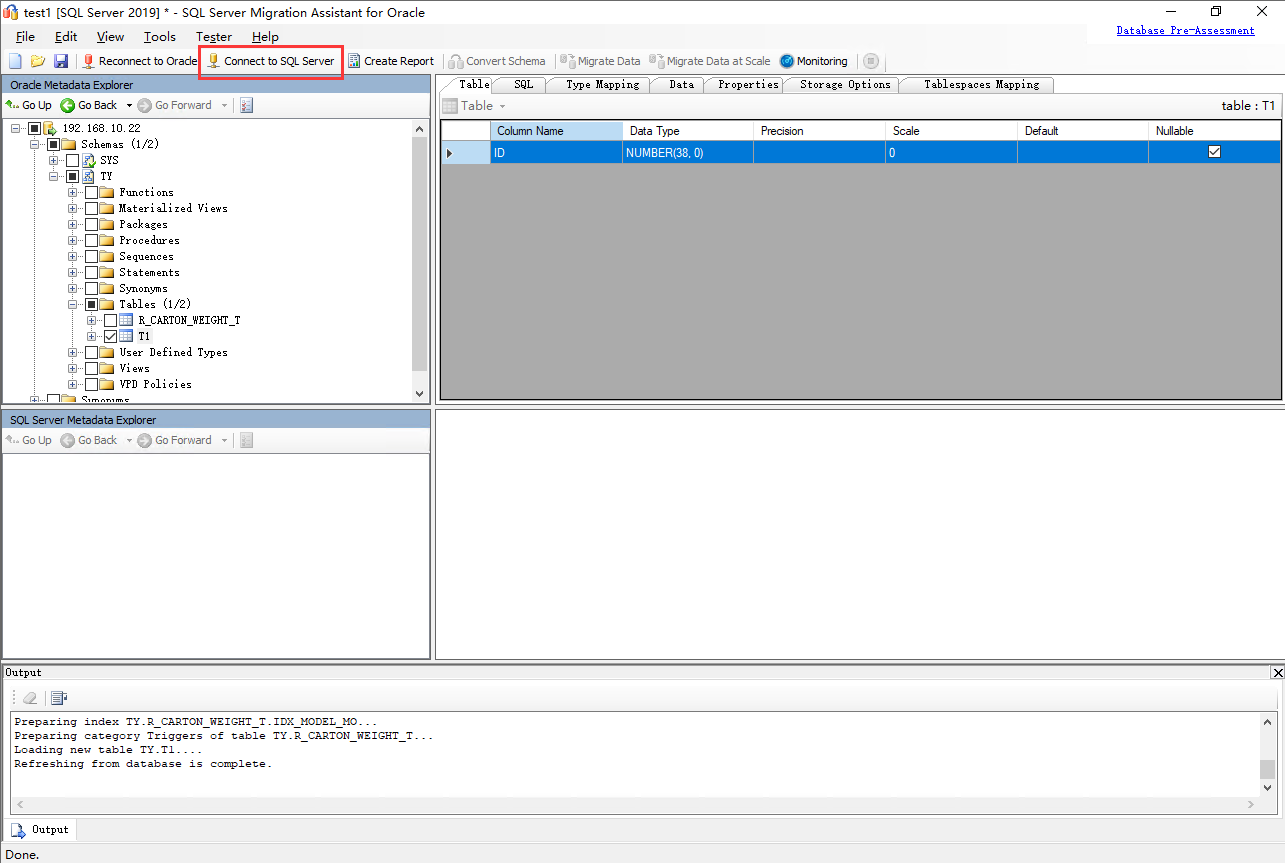Click the Column Name header in the grid

click(x=556, y=131)
